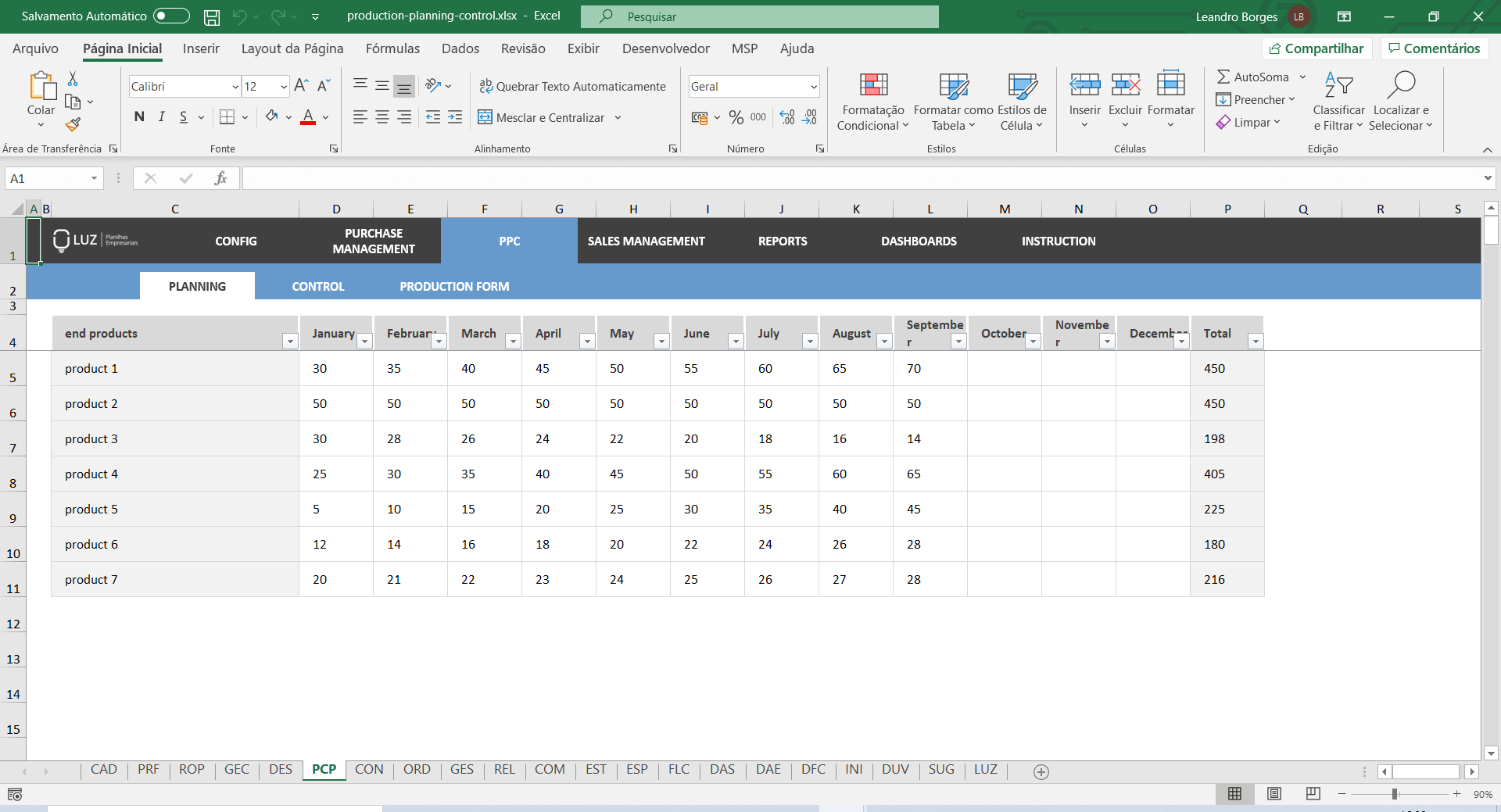This screenshot has width=1501, height=812.
Task: Apply Formatar como Tabela
Action: 952,100
